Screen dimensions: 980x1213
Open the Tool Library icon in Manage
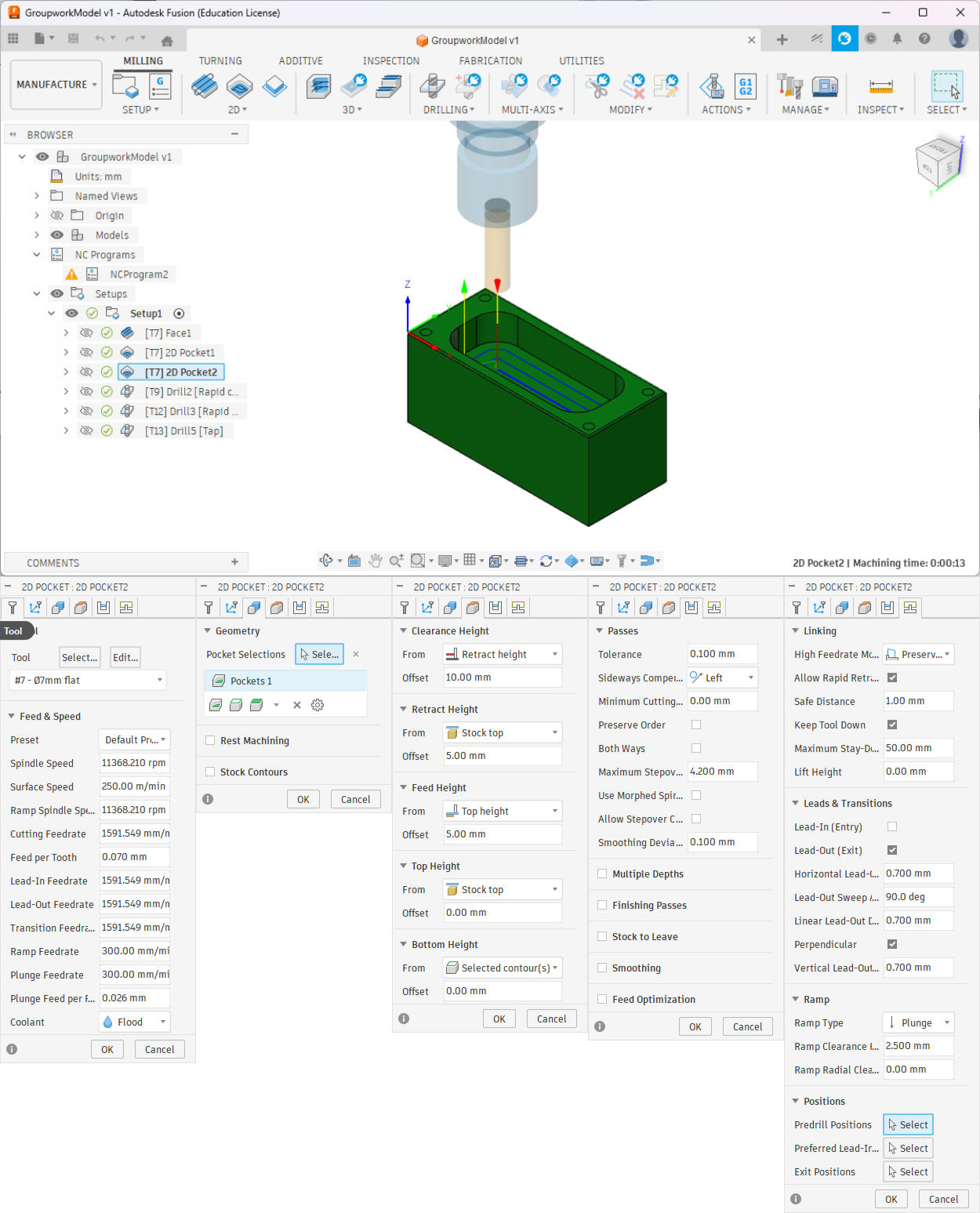pyautogui.click(x=789, y=85)
